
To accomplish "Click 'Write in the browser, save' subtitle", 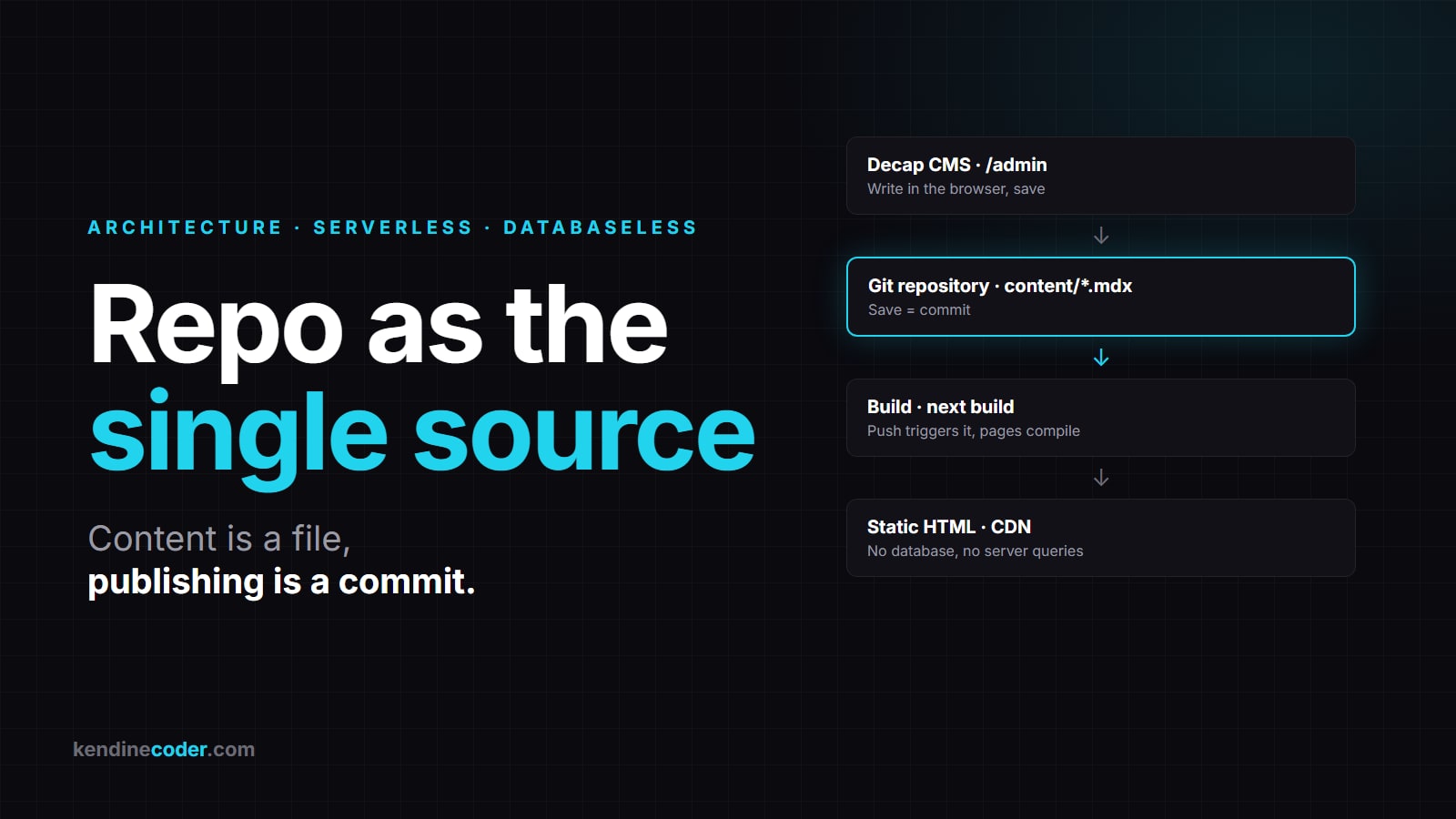I will click(955, 189).
